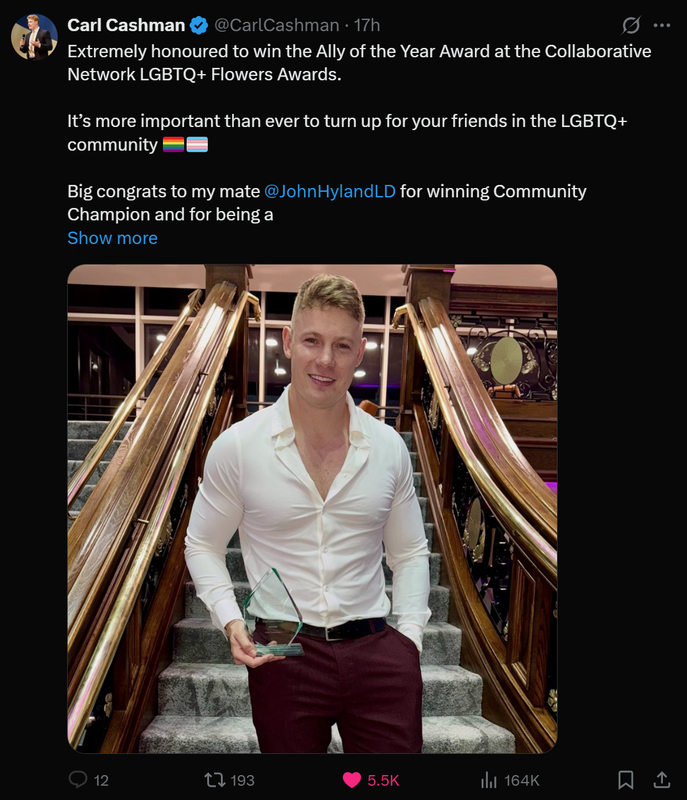Open the post via 17h timestamp
The height and width of the screenshot is (800, 687).
pyautogui.click(x=367, y=25)
